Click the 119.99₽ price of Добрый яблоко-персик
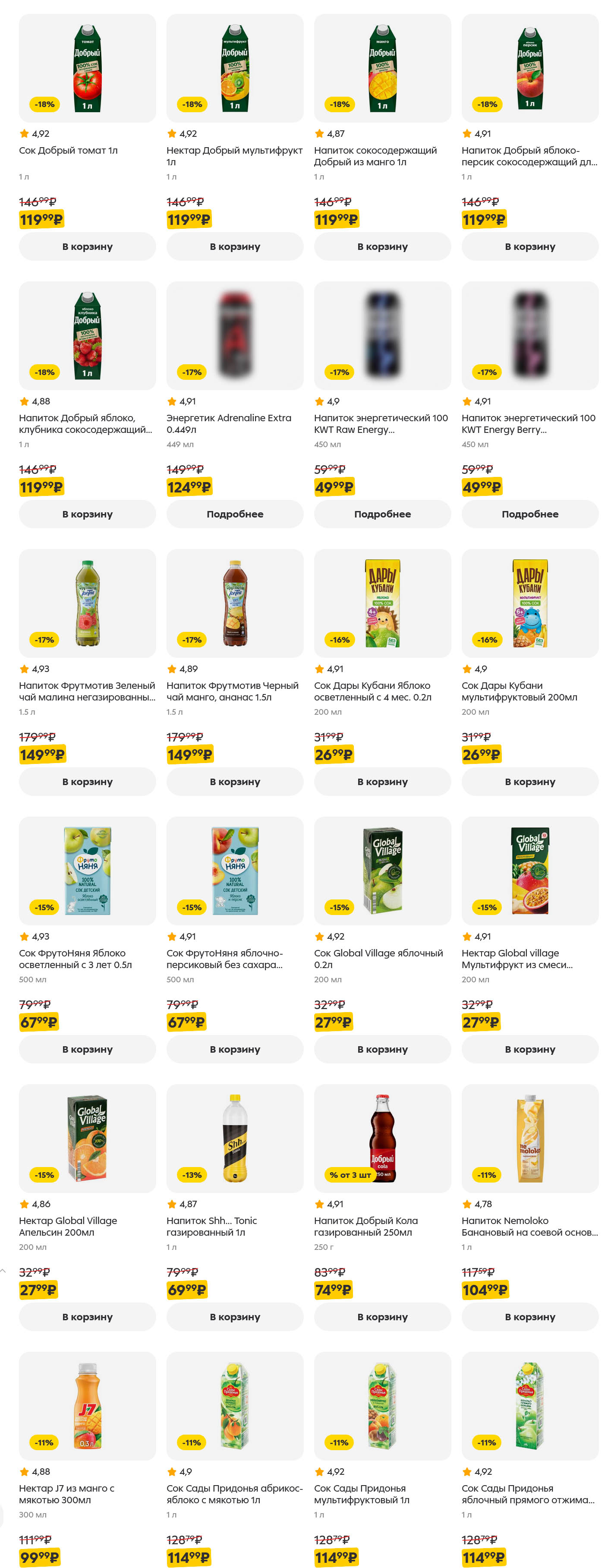The image size is (611, 1568). (483, 219)
